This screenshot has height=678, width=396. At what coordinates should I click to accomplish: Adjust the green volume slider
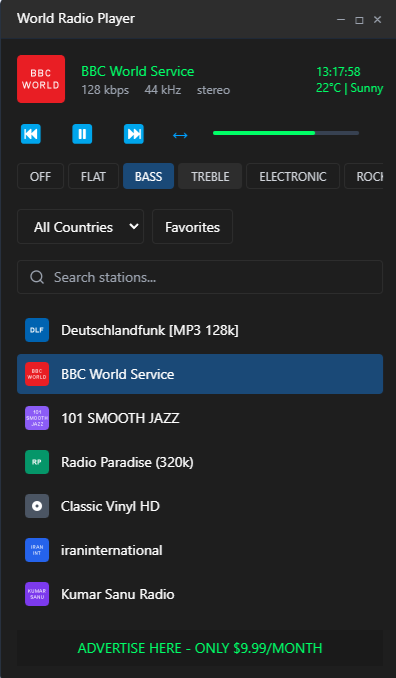pyautogui.click(x=286, y=133)
